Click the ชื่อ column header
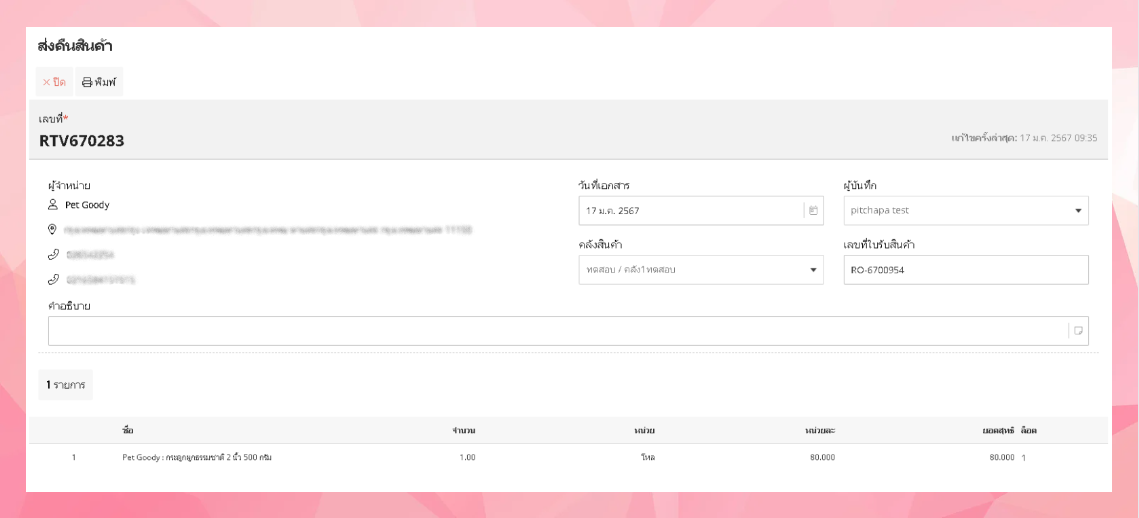 point(128,430)
